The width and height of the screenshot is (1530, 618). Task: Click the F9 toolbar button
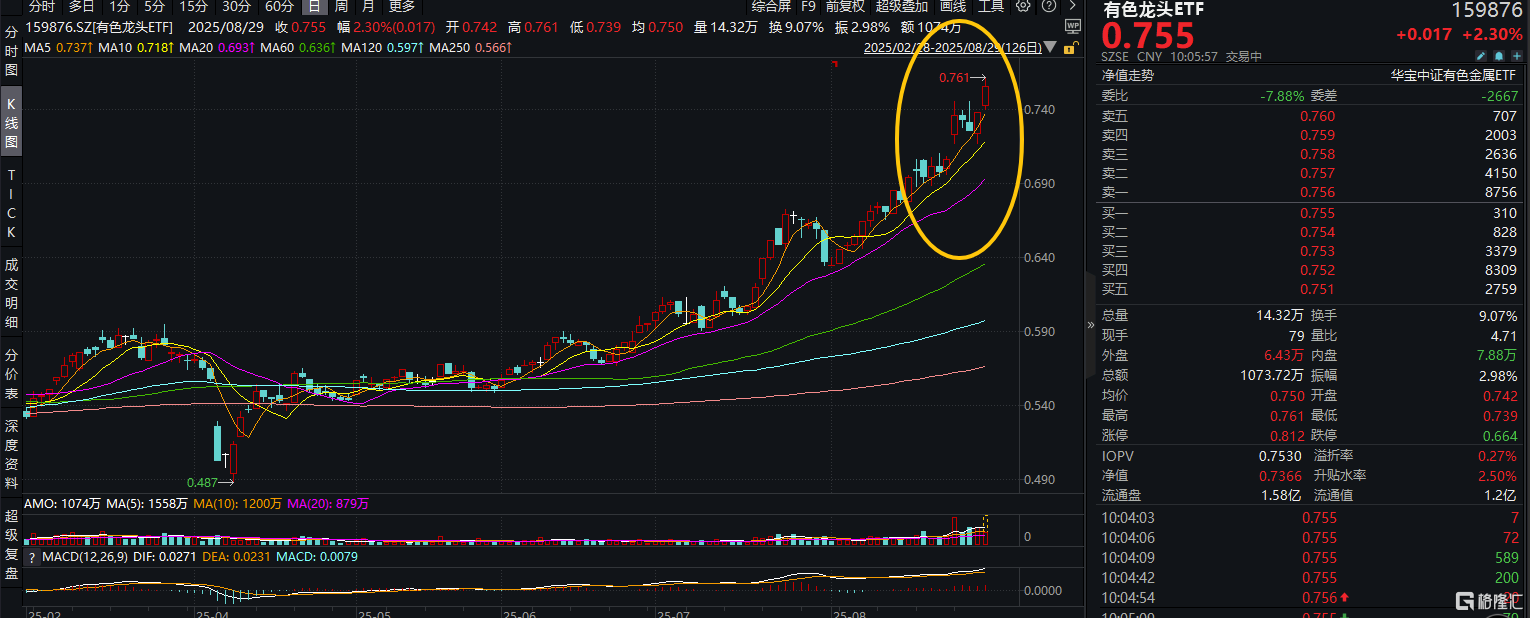808,5
